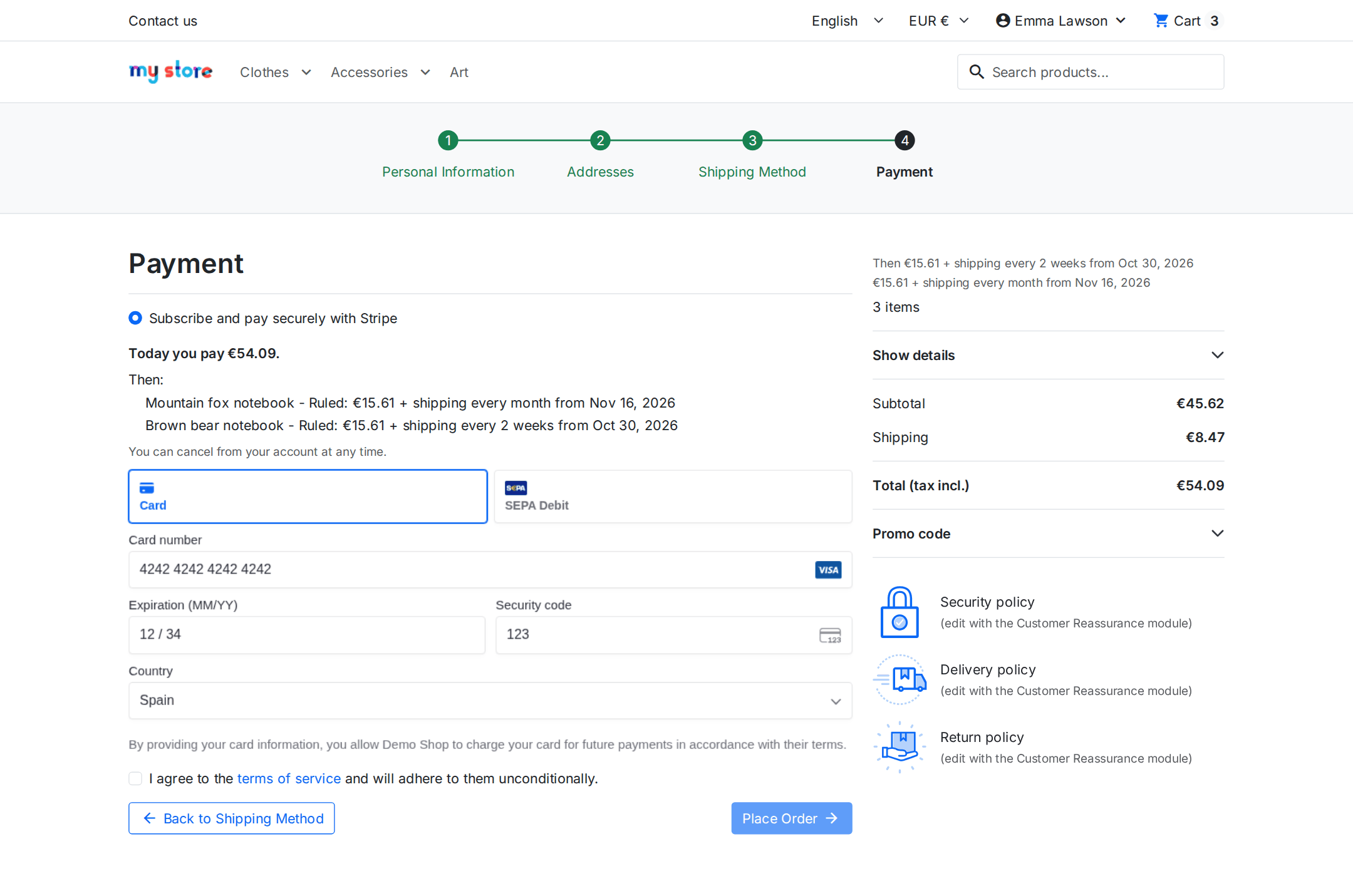This screenshot has width=1353, height=896.
Task: Open the English language dropdown
Action: click(848, 21)
